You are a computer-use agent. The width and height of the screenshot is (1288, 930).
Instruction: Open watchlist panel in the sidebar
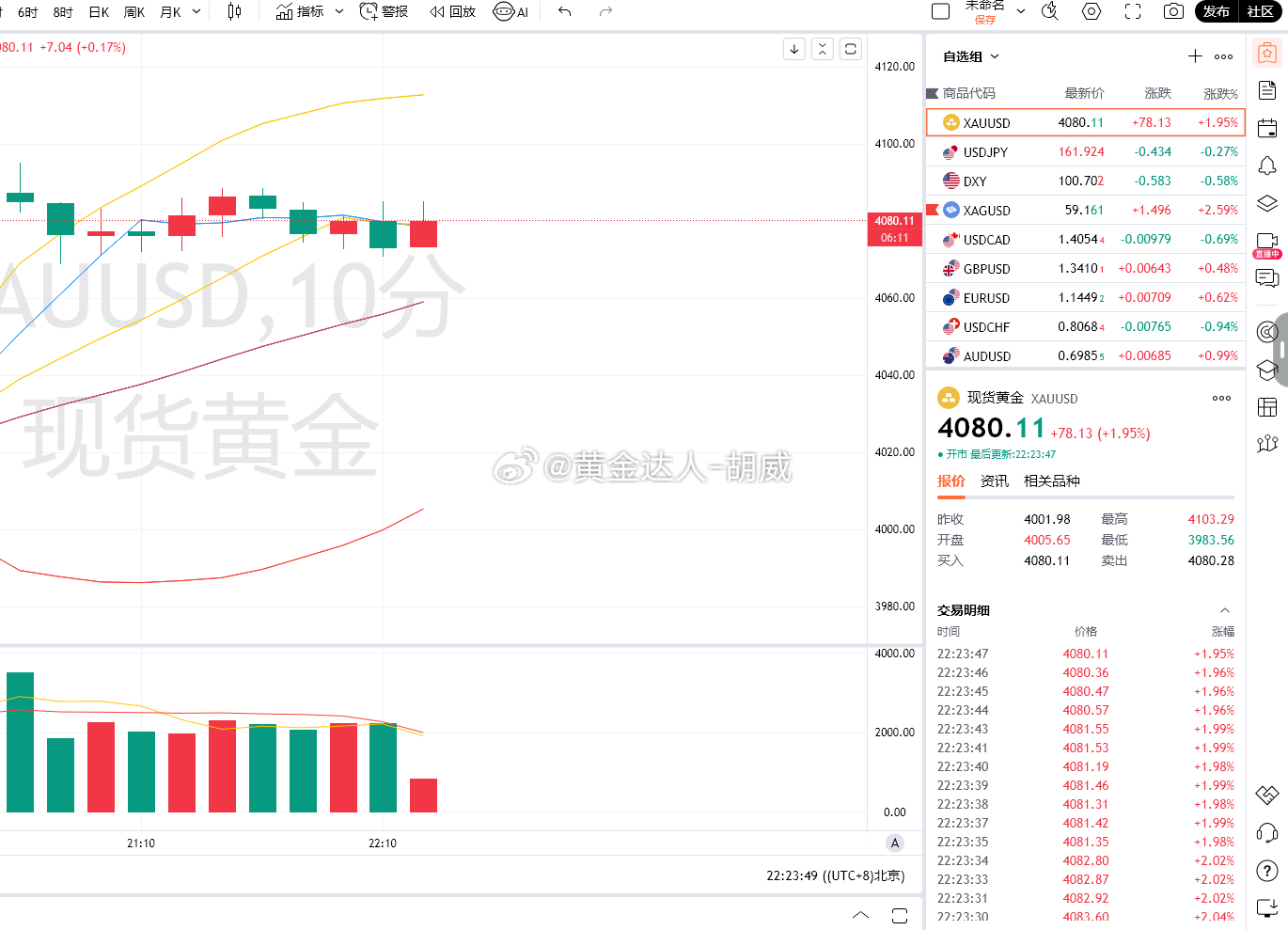pos(1267,54)
